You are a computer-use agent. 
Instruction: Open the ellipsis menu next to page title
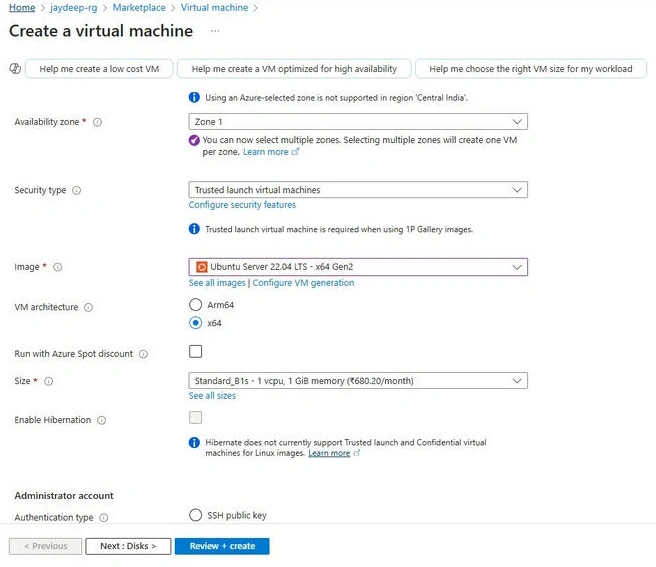pyautogui.click(x=215, y=31)
